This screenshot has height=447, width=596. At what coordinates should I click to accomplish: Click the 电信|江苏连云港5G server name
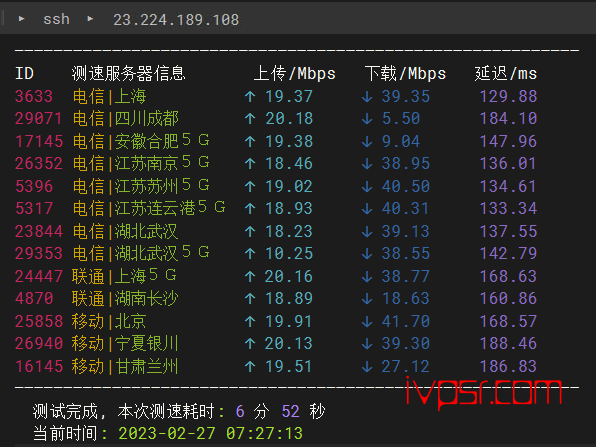tap(149, 208)
